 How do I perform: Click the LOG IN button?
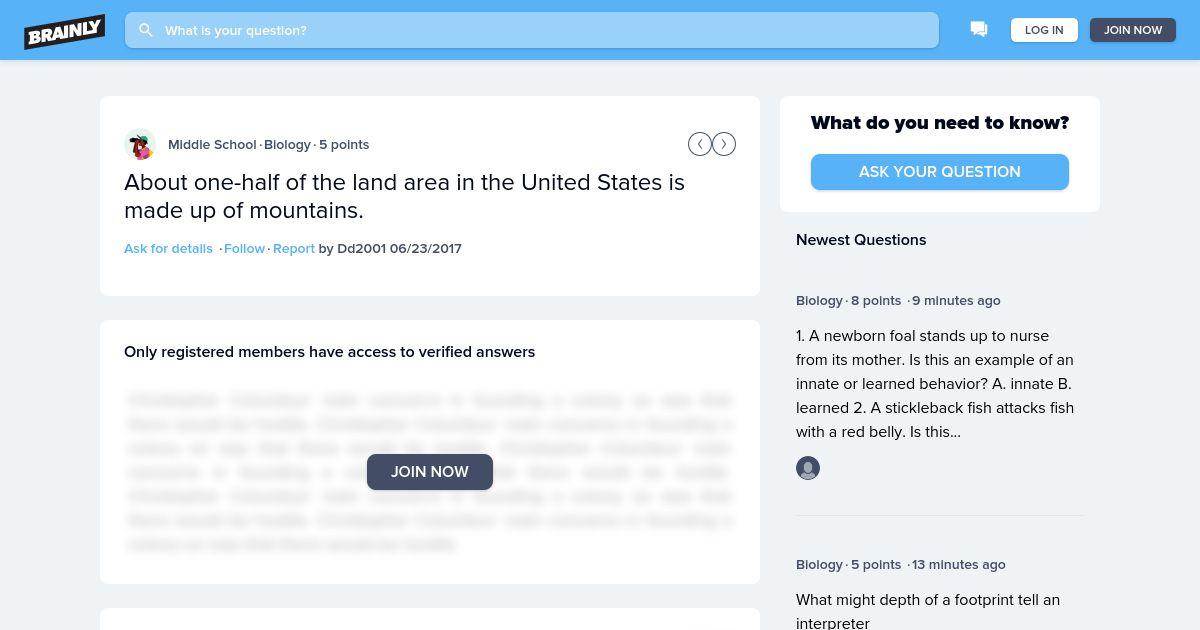coord(1044,30)
